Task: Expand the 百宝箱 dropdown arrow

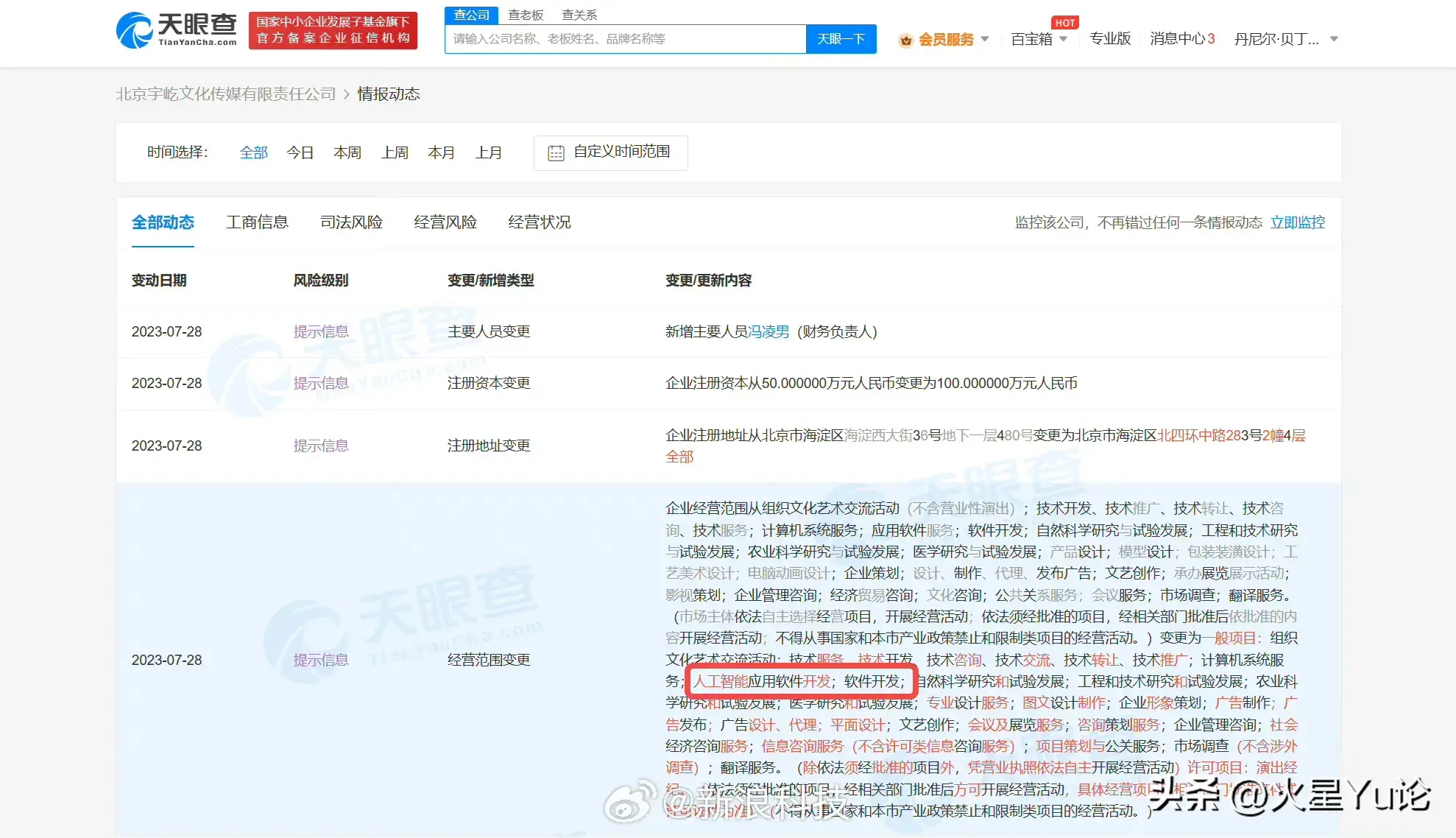Action: [x=1063, y=39]
